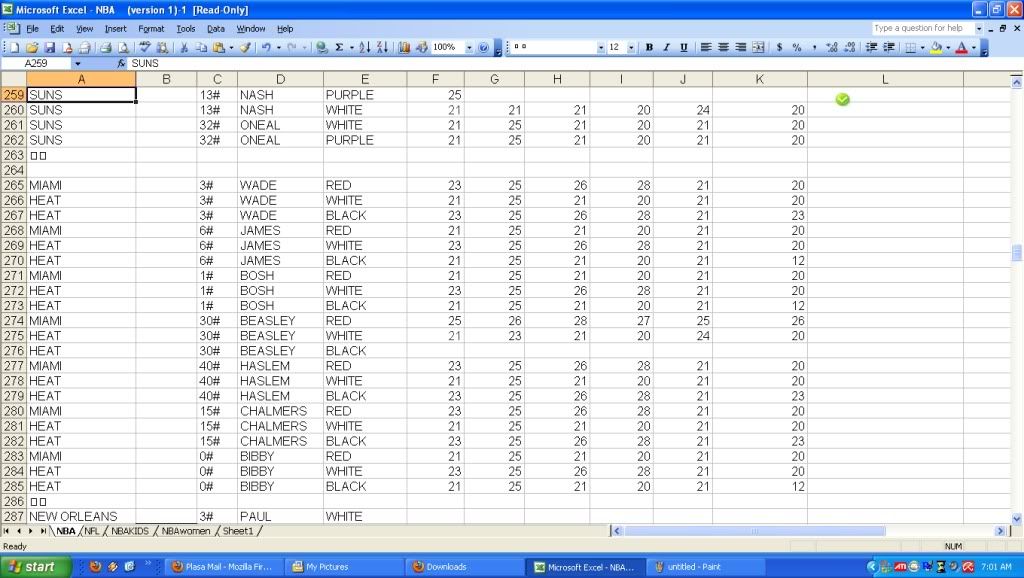Apply the red font color

[x=961, y=48]
